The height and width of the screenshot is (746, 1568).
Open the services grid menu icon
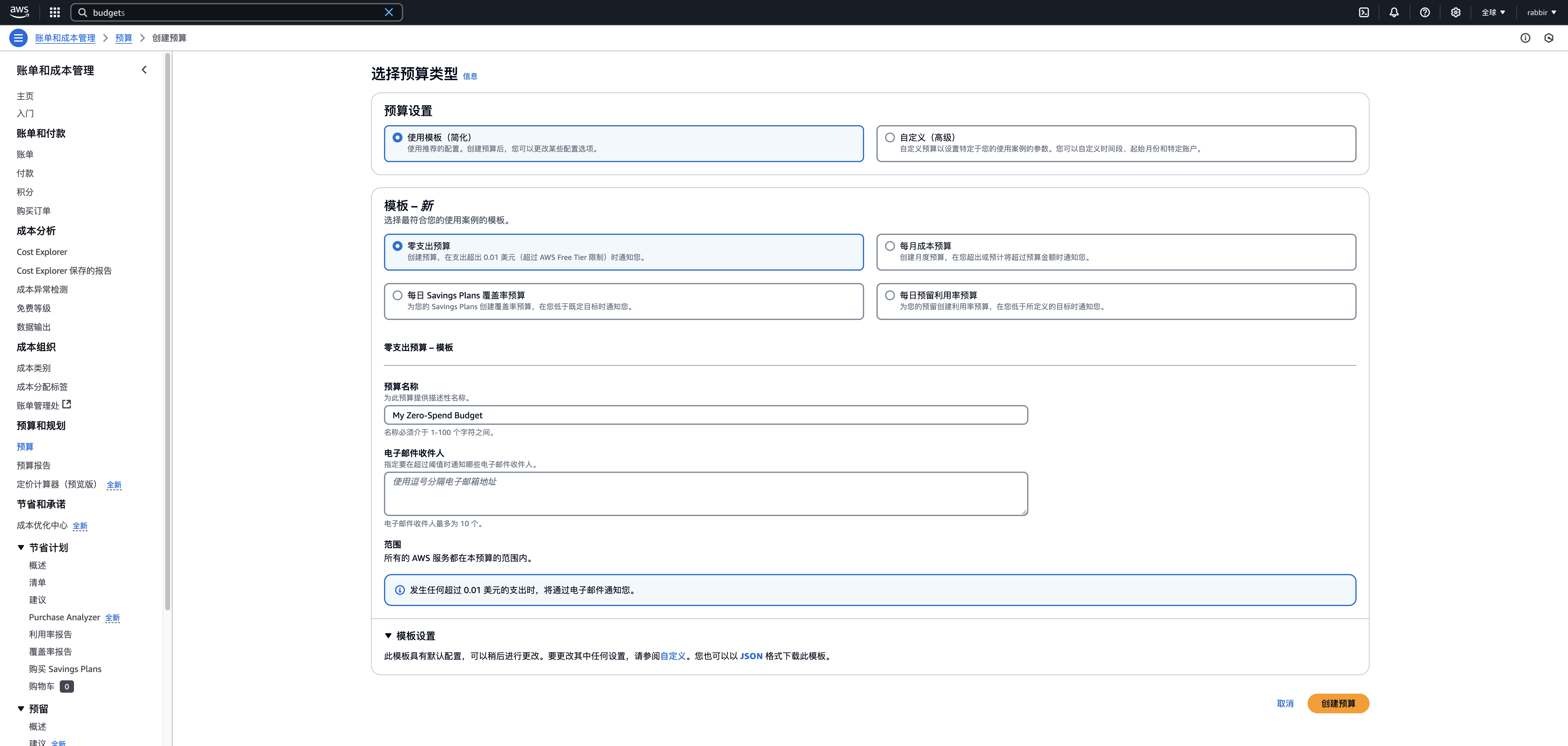click(x=55, y=12)
